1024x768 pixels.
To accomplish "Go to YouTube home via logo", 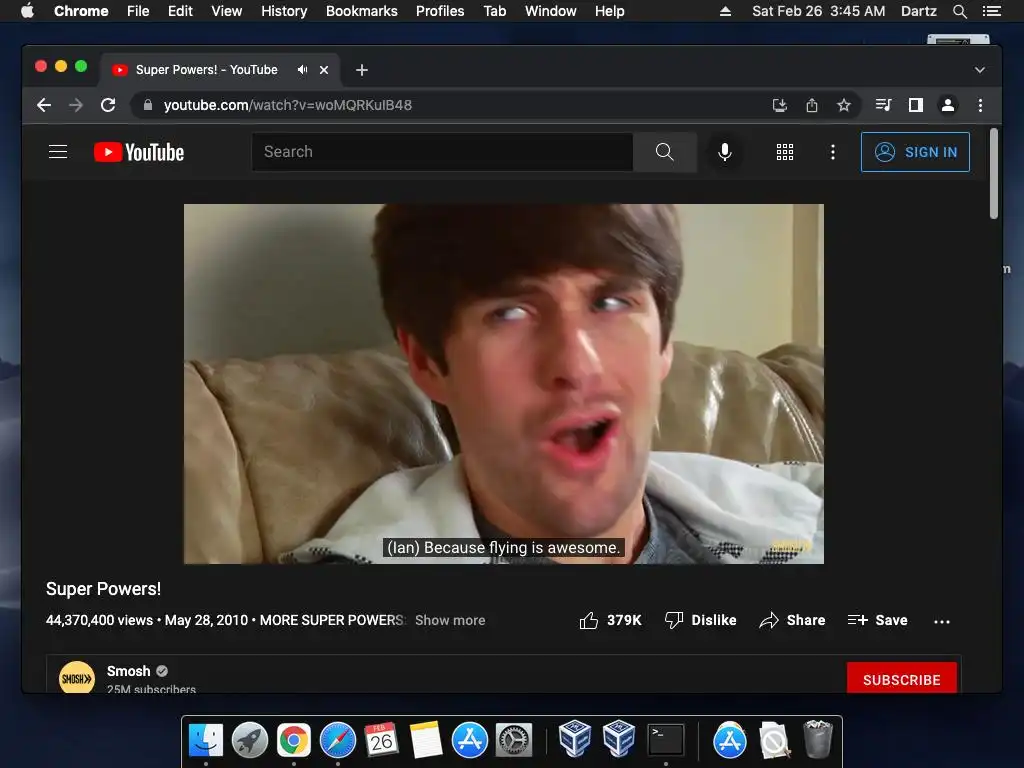I will (139, 152).
